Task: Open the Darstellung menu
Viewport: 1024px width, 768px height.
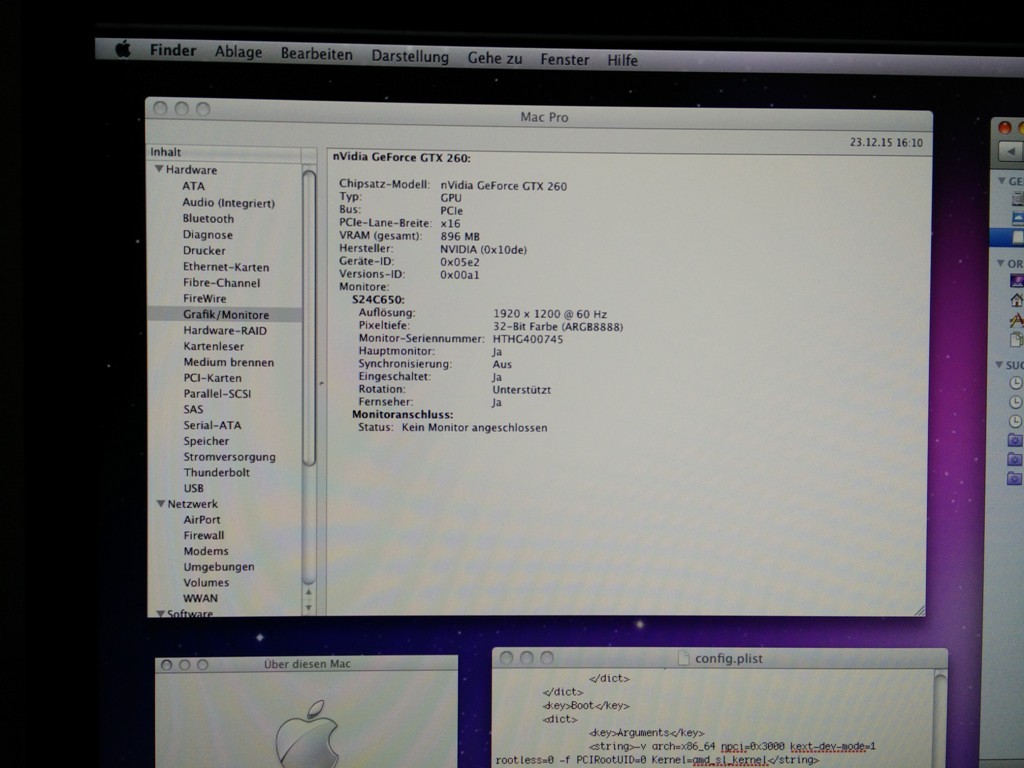Action: 410,57
